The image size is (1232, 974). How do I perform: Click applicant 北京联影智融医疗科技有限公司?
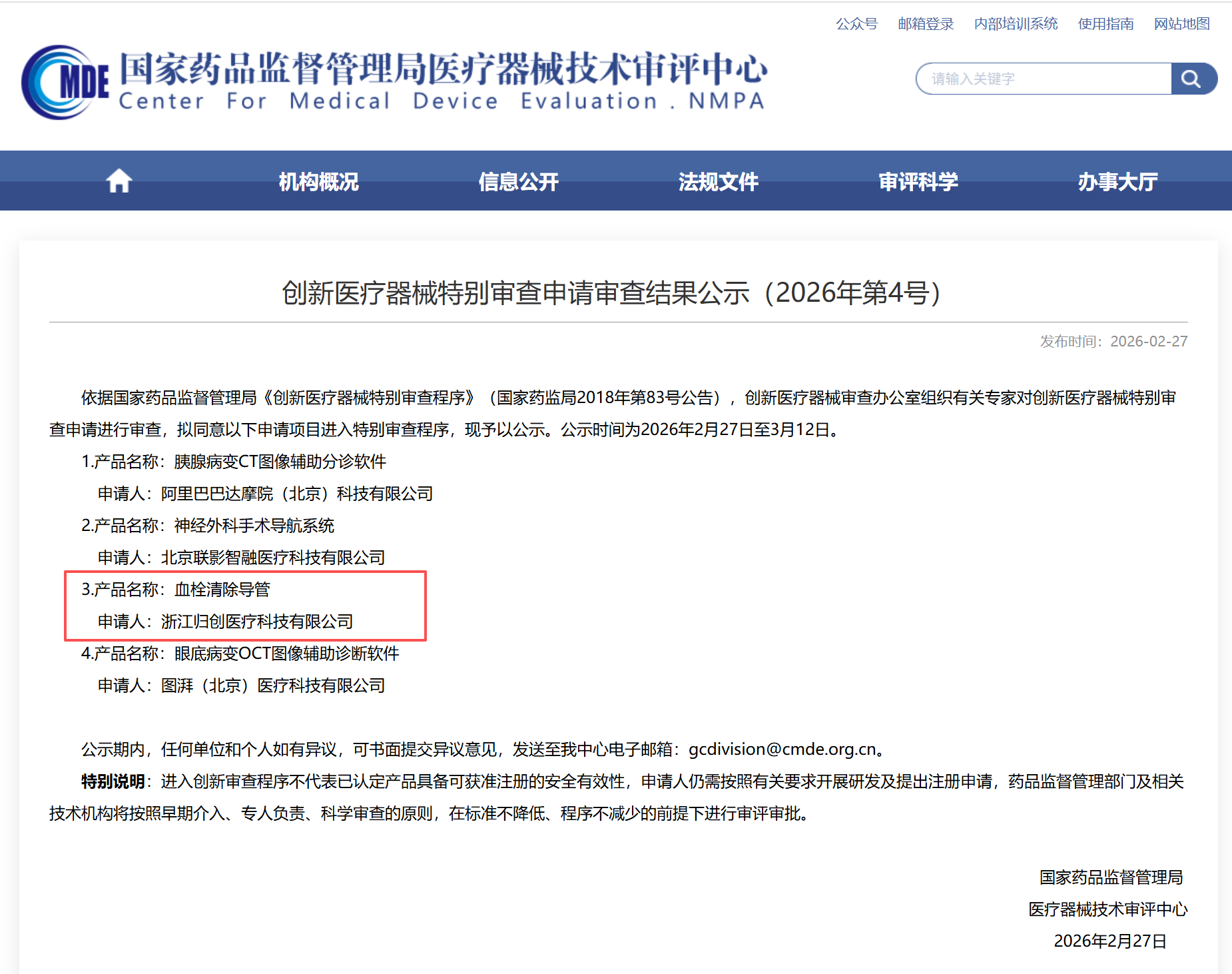pyautogui.click(x=273, y=558)
